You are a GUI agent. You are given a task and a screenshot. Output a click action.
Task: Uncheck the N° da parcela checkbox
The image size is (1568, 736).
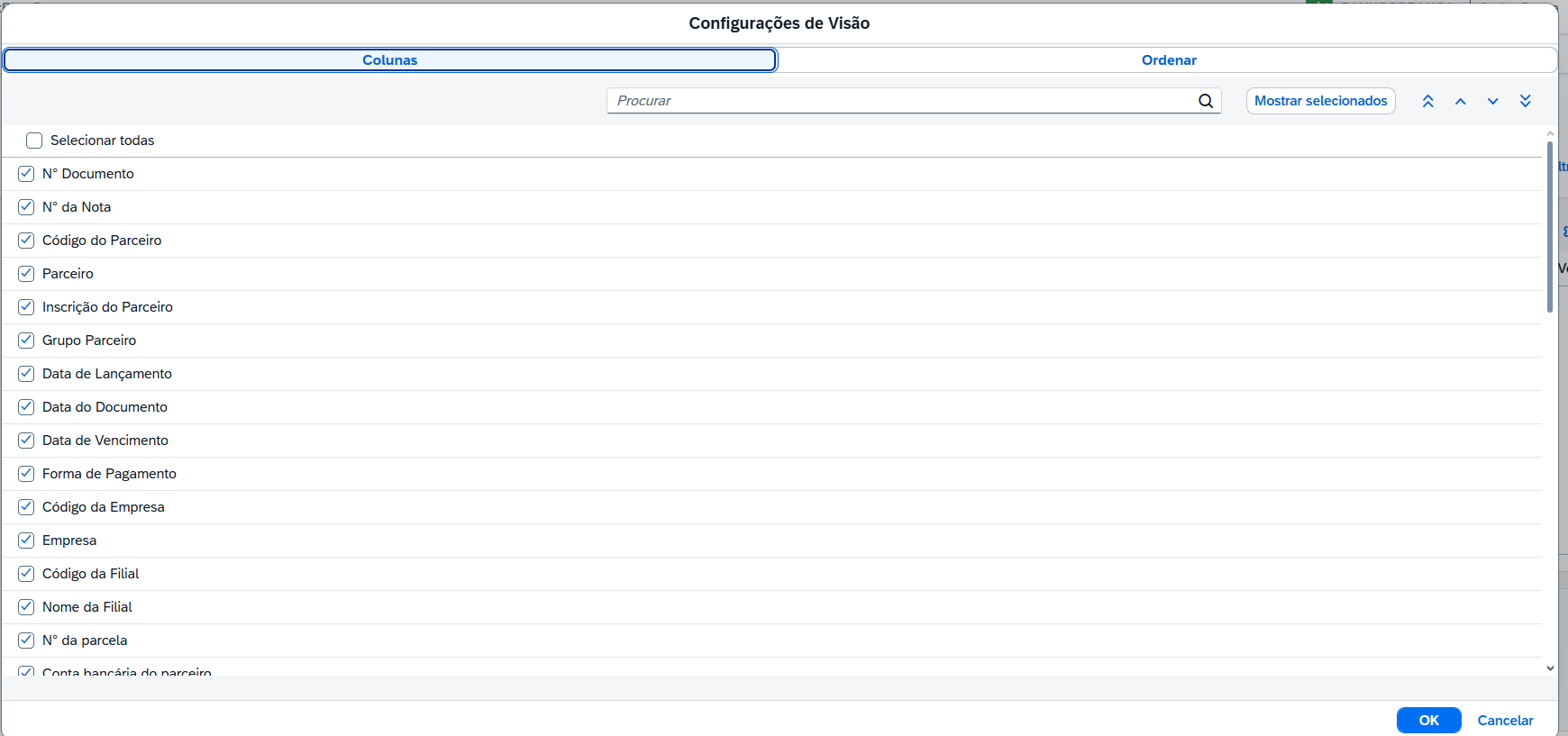click(x=26, y=641)
